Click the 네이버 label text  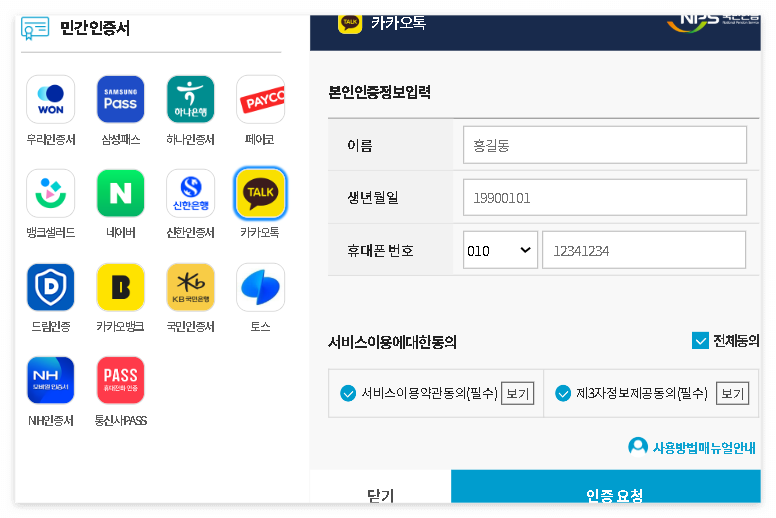[120, 233]
